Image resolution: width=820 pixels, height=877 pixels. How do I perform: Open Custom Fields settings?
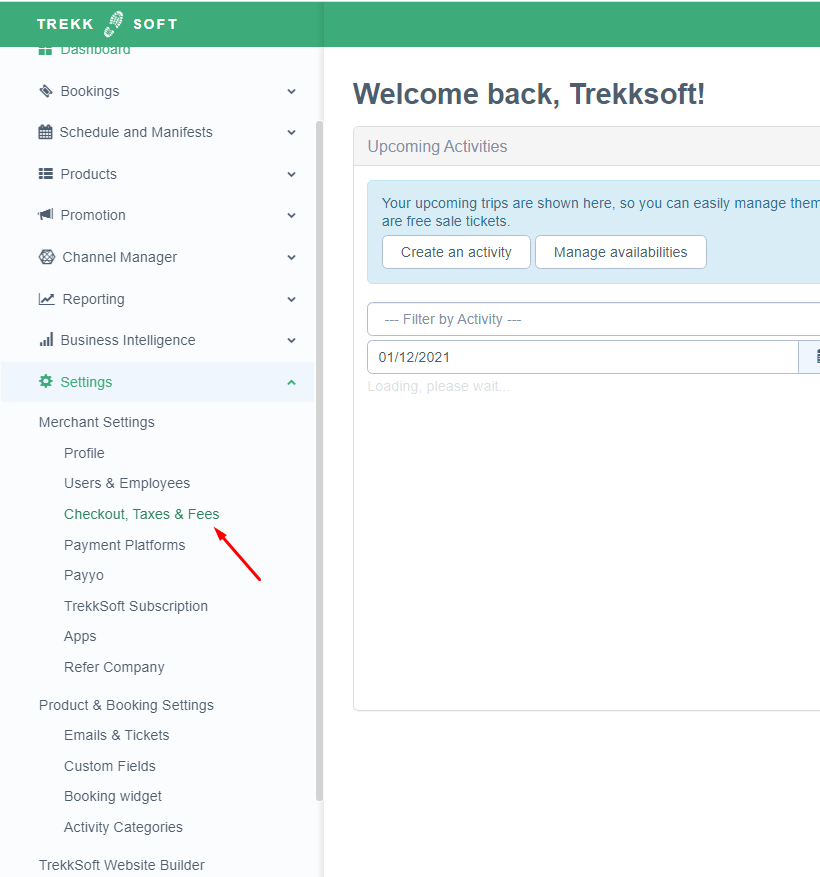(110, 766)
